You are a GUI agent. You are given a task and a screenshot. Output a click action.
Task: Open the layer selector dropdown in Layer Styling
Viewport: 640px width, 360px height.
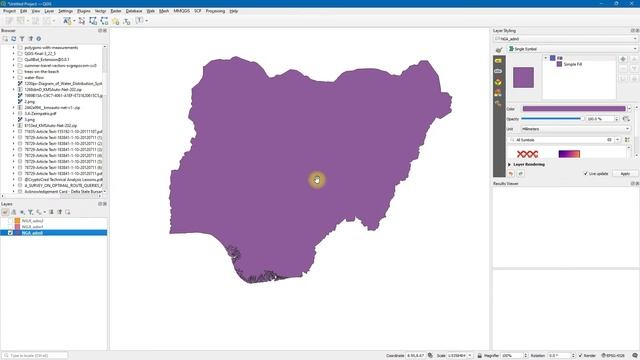[566, 39]
